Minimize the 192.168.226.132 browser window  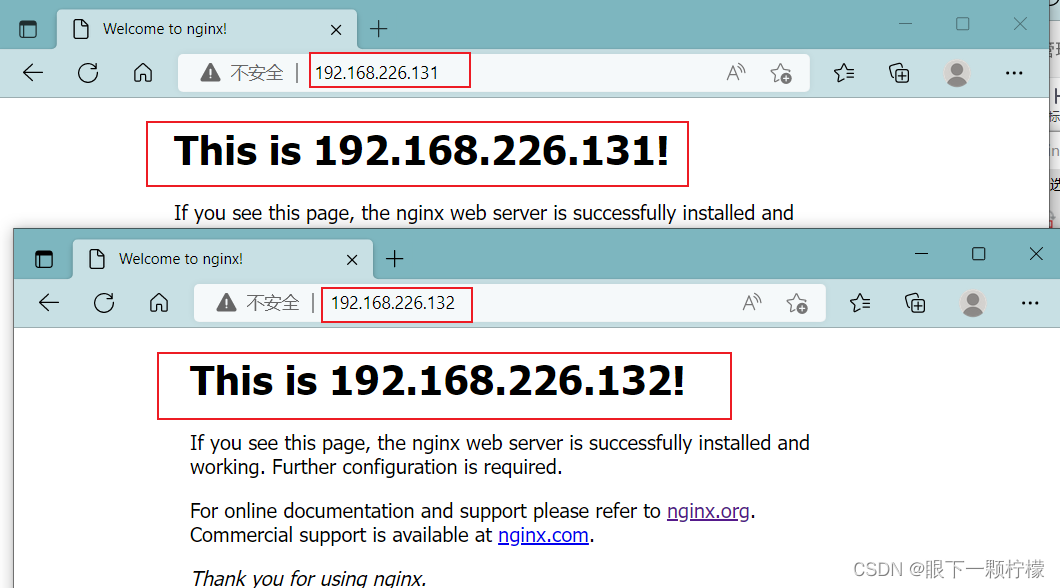pos(921,254)
